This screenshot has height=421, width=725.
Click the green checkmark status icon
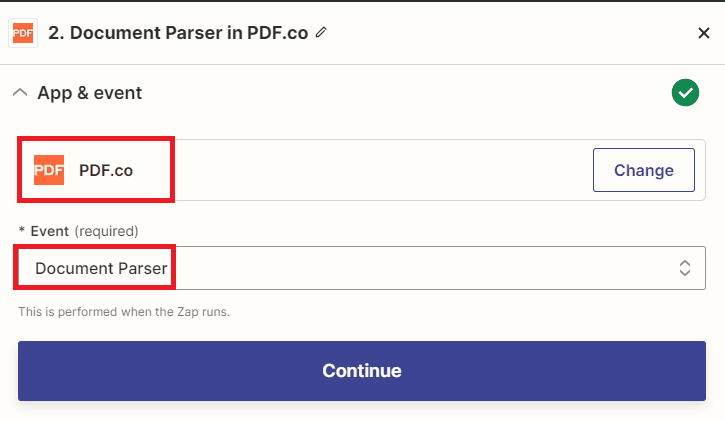pyautogui.click(x=685, y=93)
